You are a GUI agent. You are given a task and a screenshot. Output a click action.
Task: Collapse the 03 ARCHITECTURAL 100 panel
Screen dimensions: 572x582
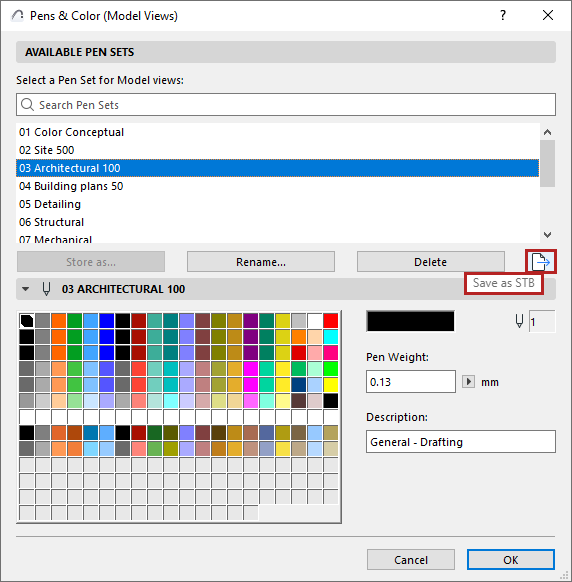(x=25, y=289)
